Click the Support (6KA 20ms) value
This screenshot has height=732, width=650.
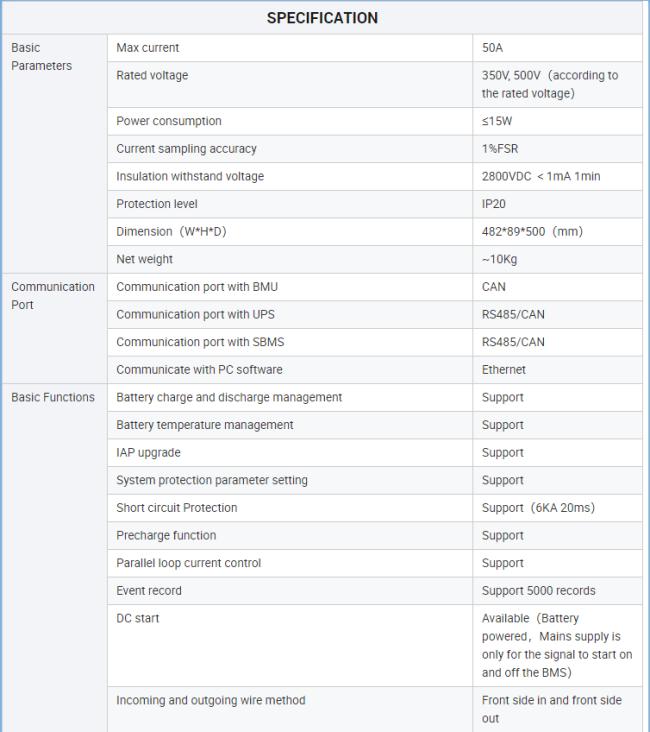tap(538, 508)
